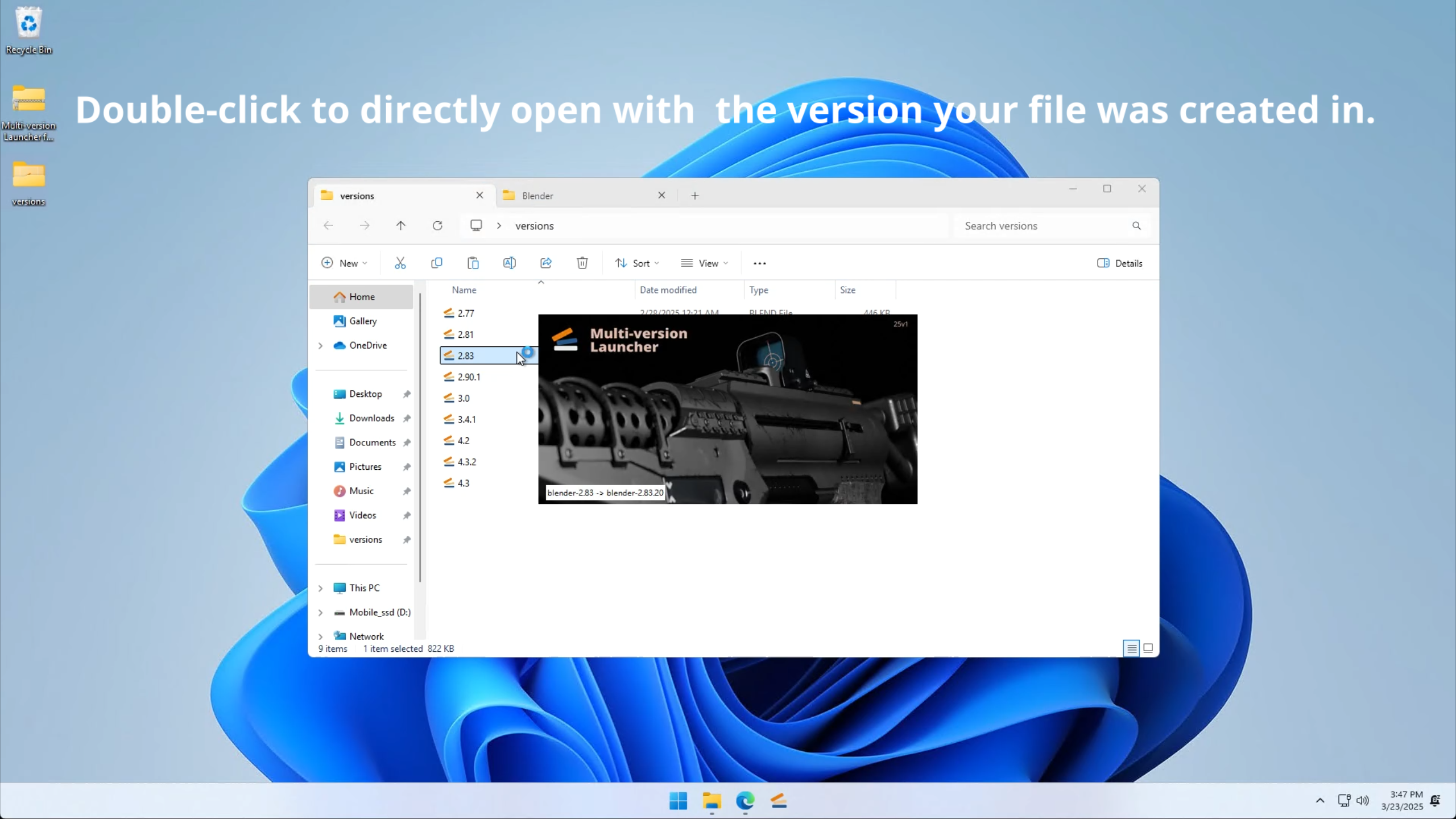Switch to the Blender tab
This screenshot has width=1456, height=819.
coord(586,196)
